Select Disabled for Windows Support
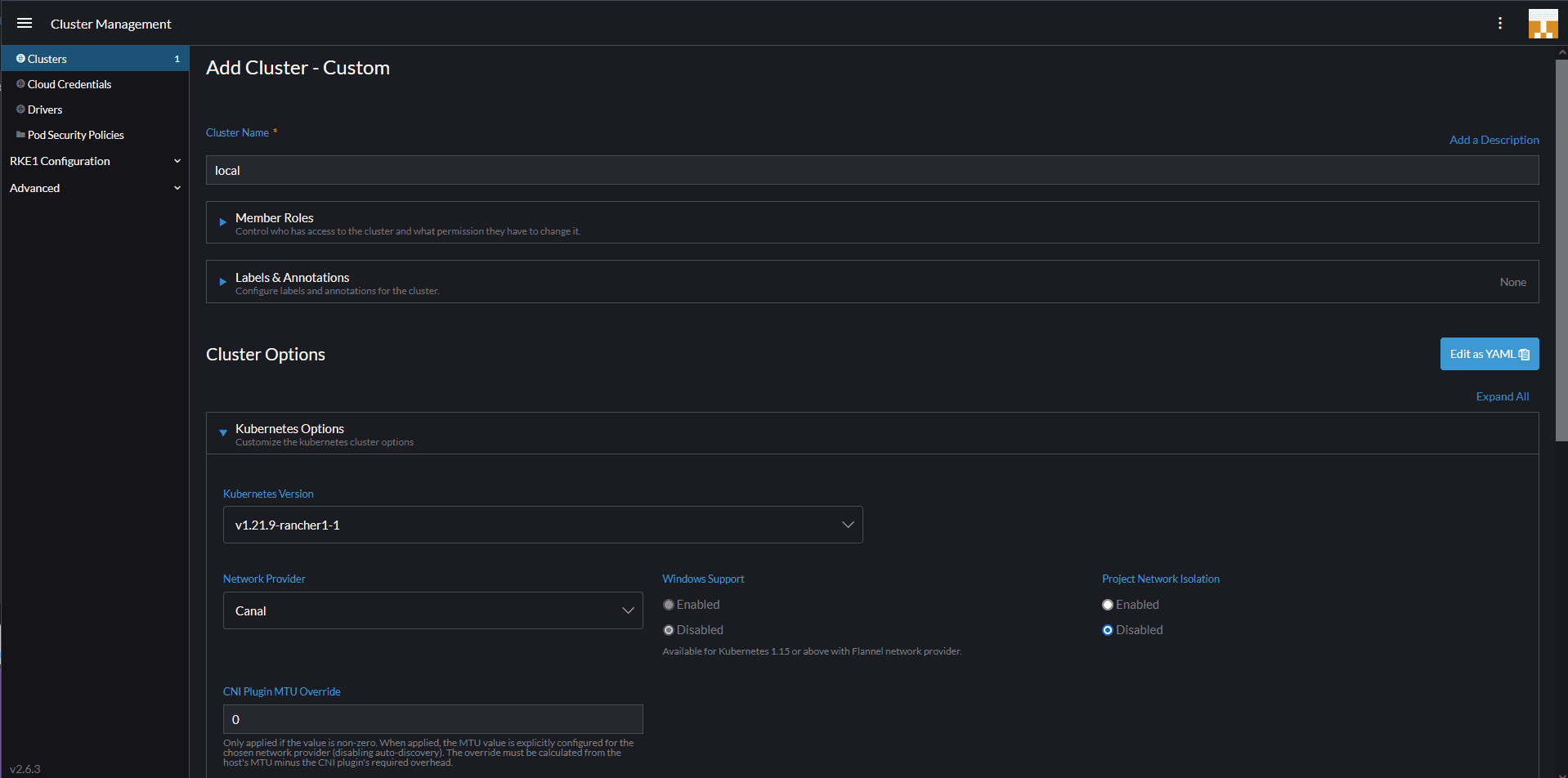Image resolution: width=1568 pixels, height=778 pixels. tap(669, 630)
